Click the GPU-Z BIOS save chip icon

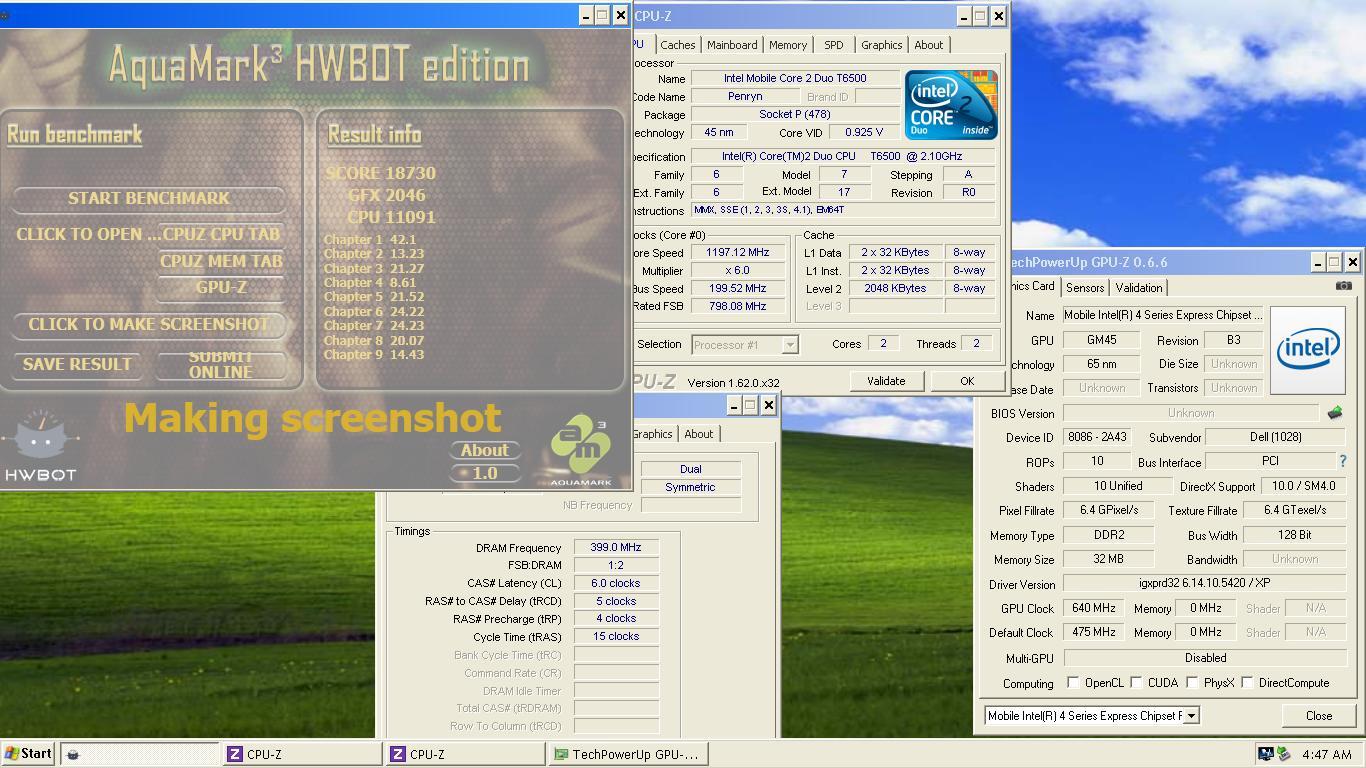coord(1334,412)
